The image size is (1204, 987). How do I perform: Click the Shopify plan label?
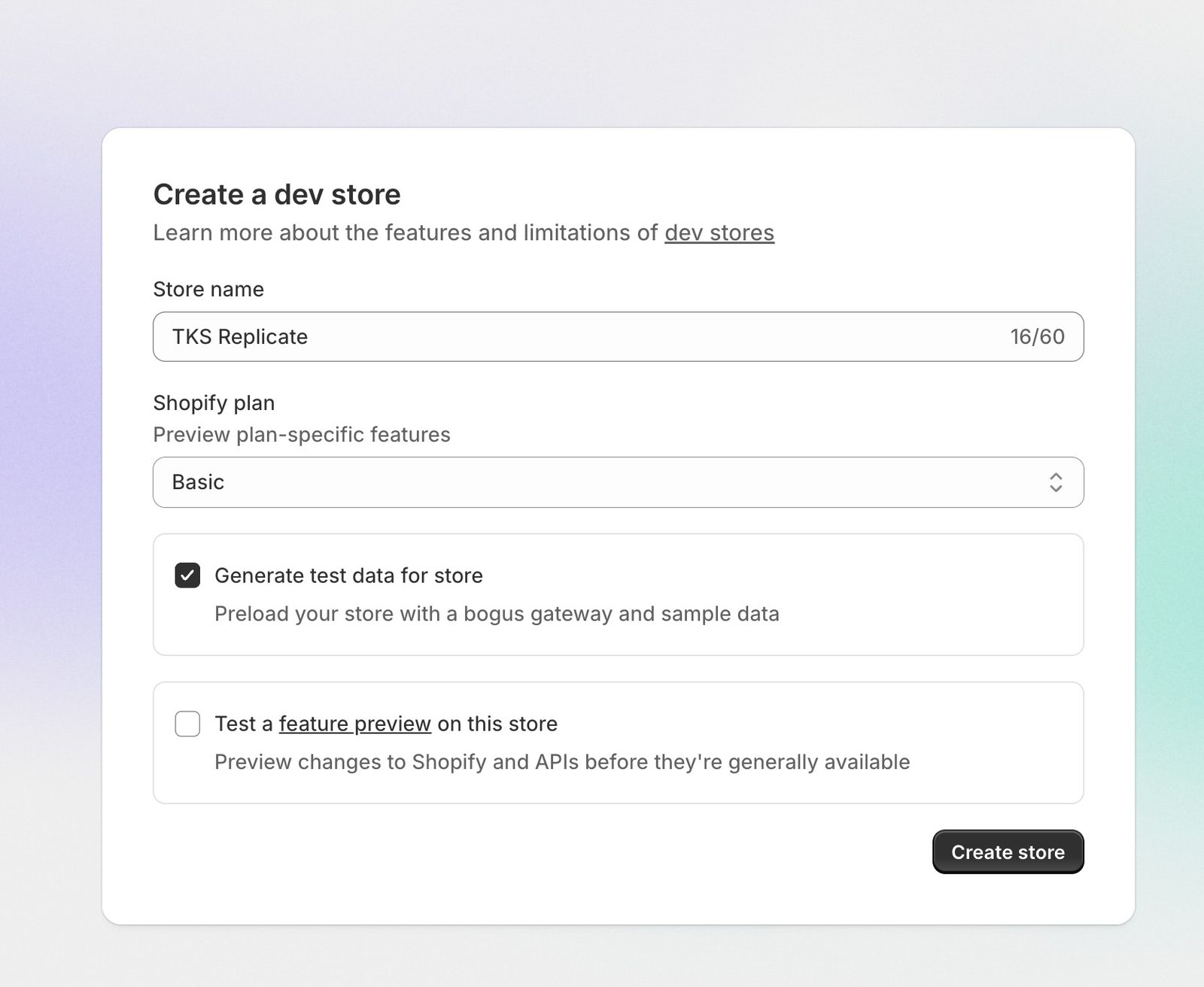(x=214, y=403)
